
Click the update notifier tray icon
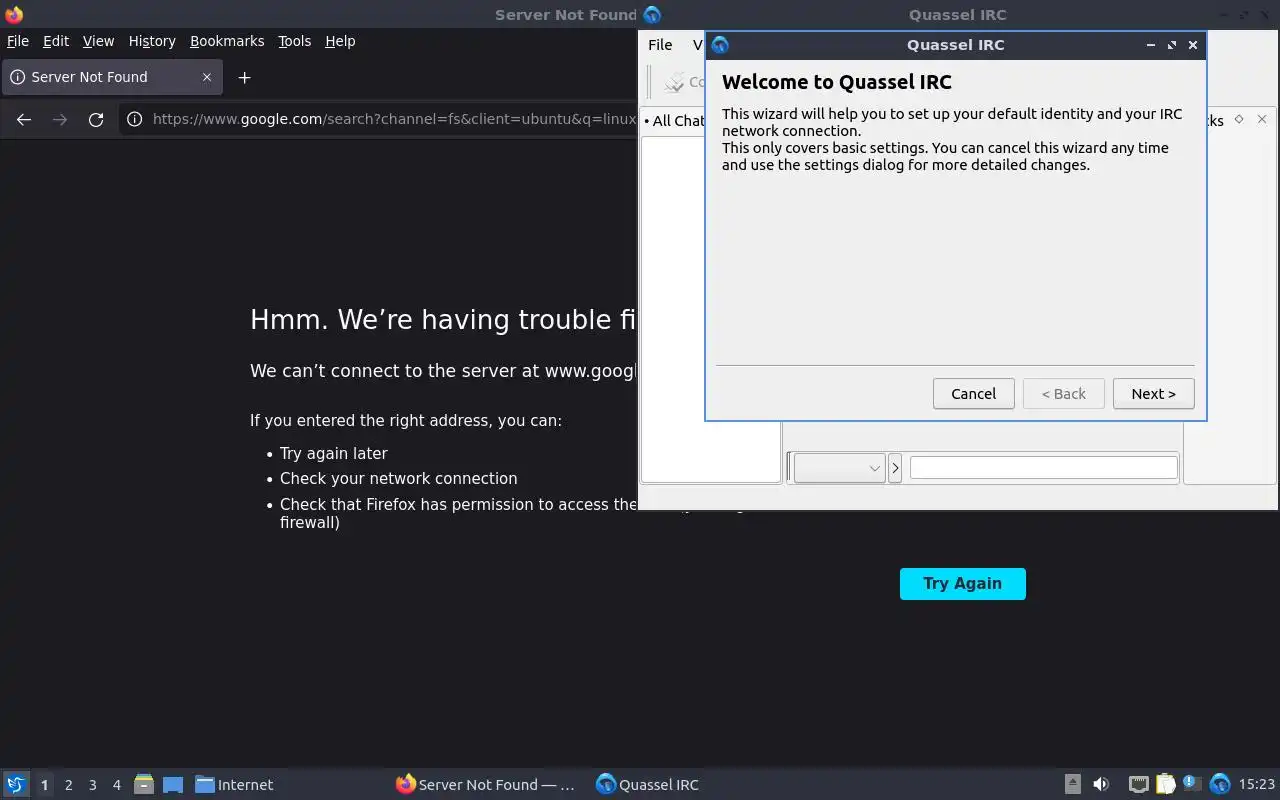pos(1192,785)
